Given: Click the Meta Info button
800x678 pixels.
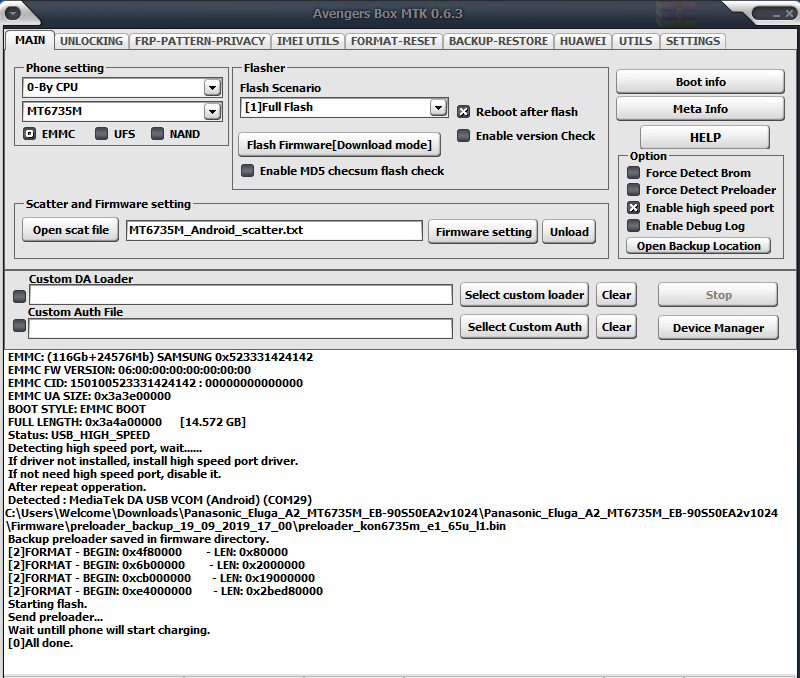Looking at the screenshot, I should pyautogui.click(x=701, y=109).
